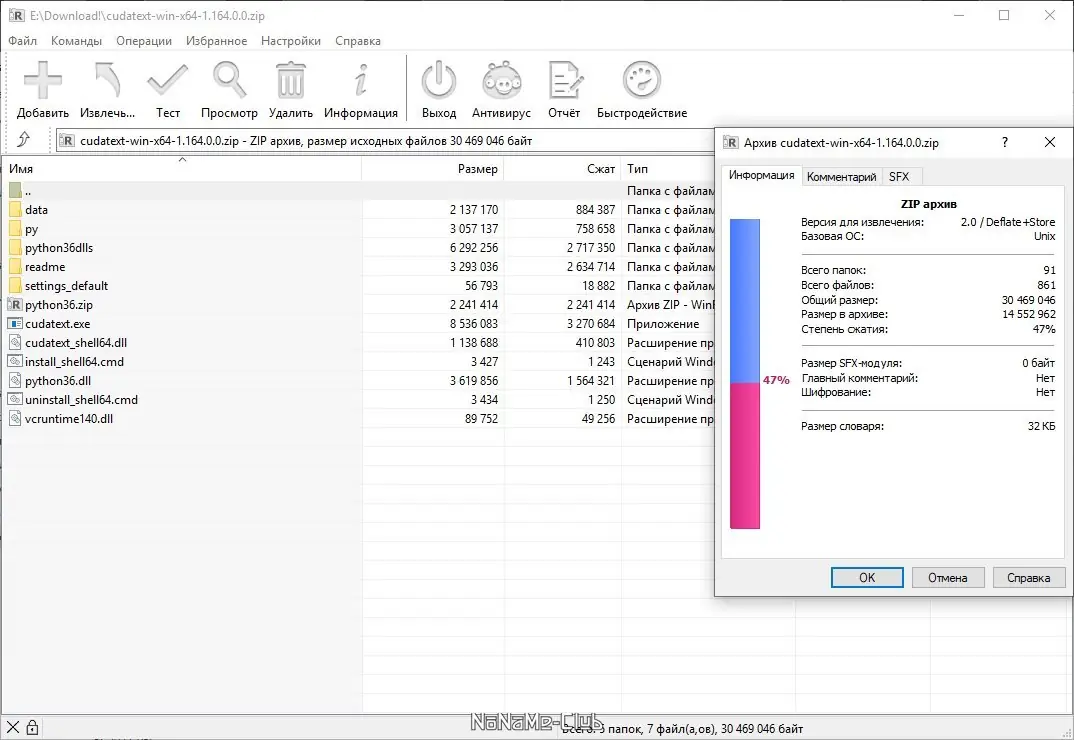Click python36.zip archive icon
Image resolution: width=1074 pixels, height=740 pixels.
click(x=15, y=304)
